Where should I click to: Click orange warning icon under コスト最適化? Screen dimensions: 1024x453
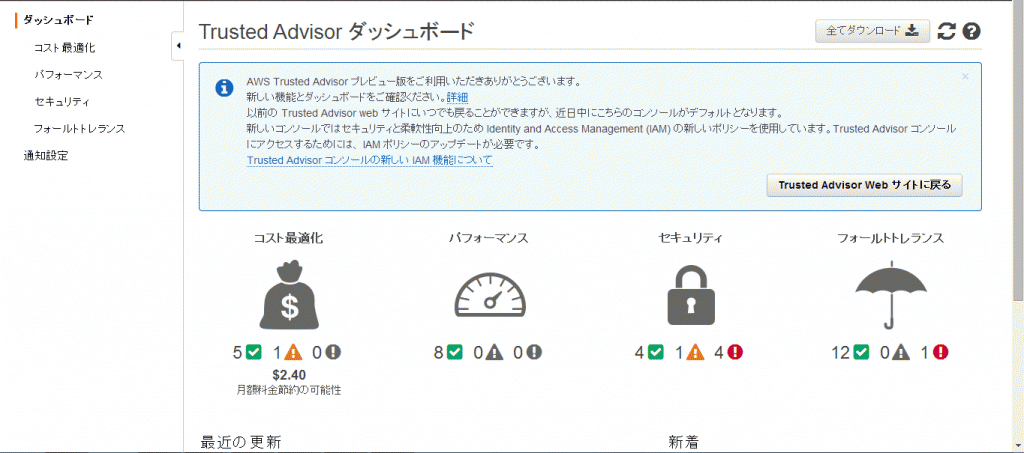point(294,353)
